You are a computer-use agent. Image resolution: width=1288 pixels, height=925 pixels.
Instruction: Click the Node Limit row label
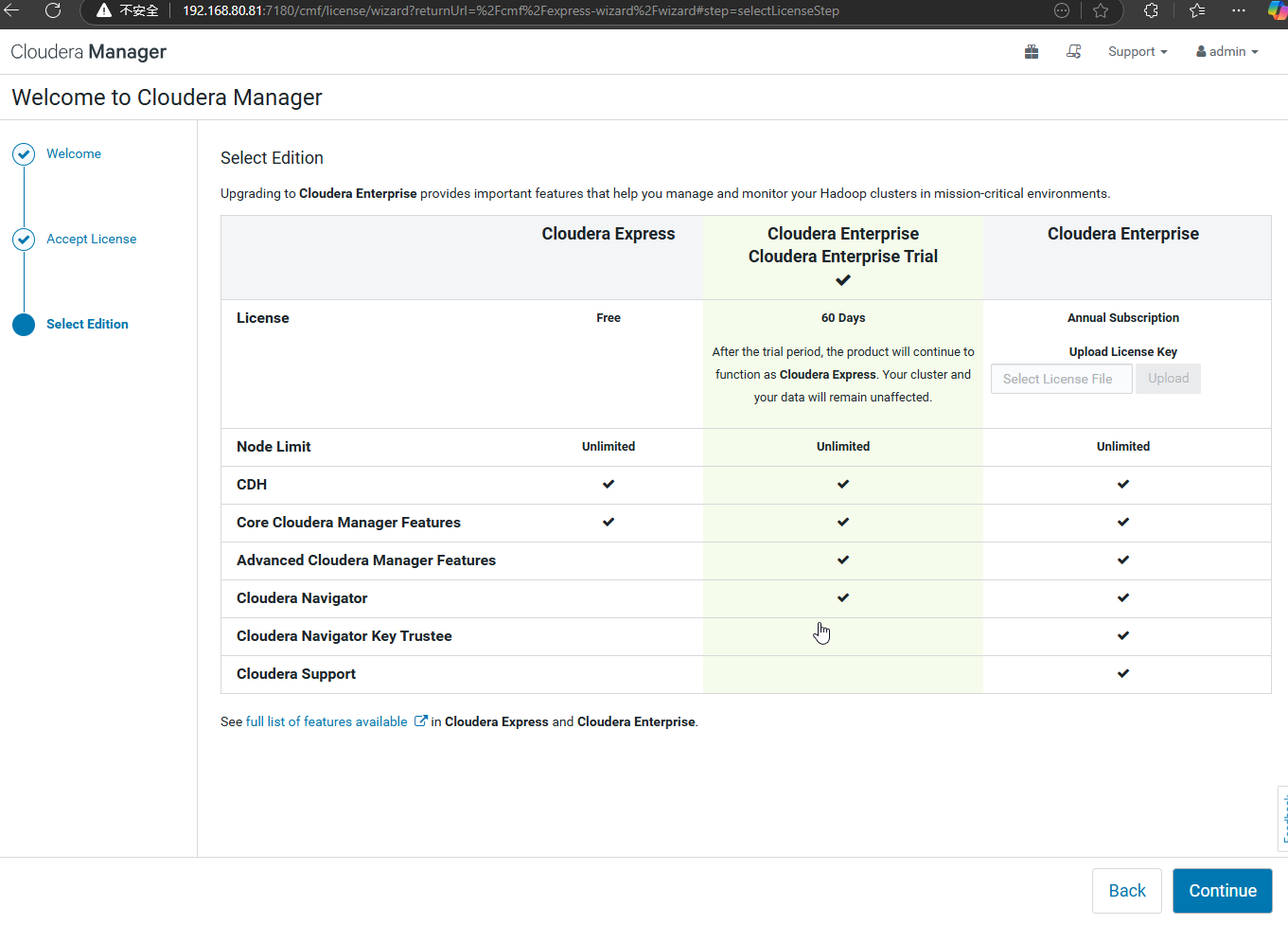[x=273, y=447]
